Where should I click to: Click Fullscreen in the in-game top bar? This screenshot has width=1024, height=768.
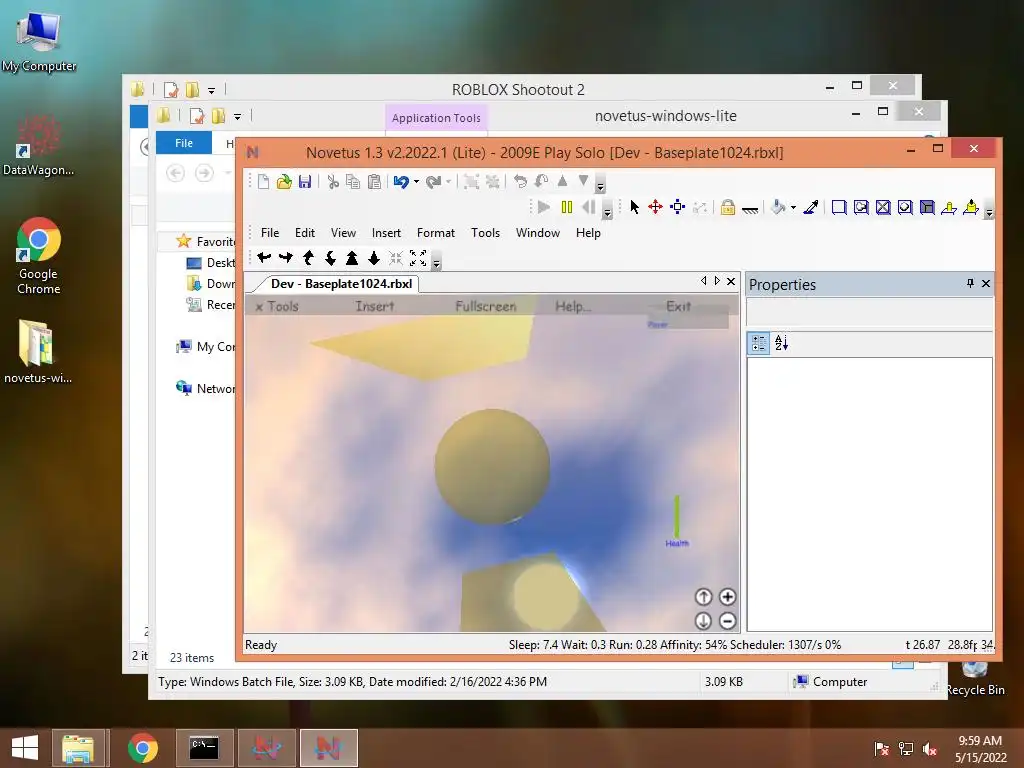point(486,306)
